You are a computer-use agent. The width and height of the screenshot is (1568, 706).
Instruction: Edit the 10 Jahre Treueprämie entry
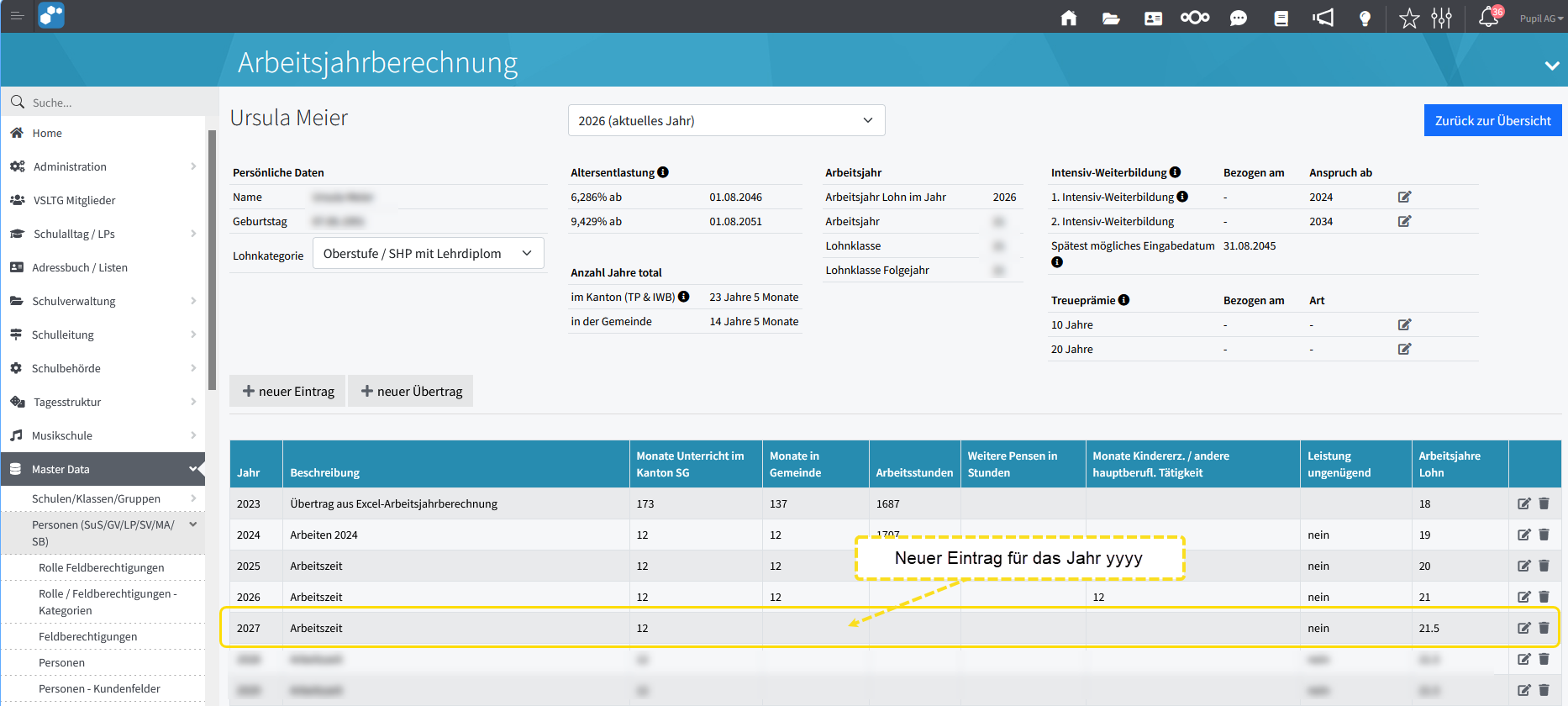(1404, 324)
